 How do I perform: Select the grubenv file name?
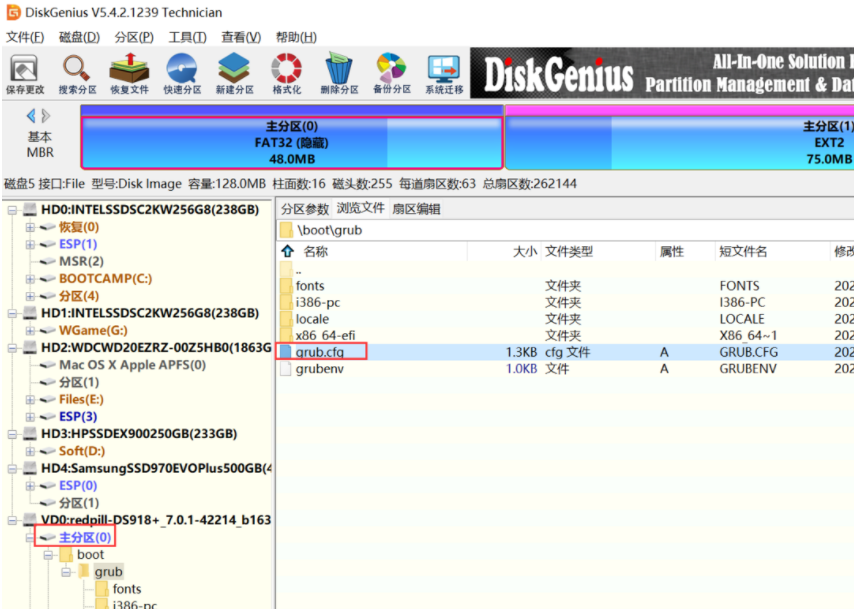320,369
